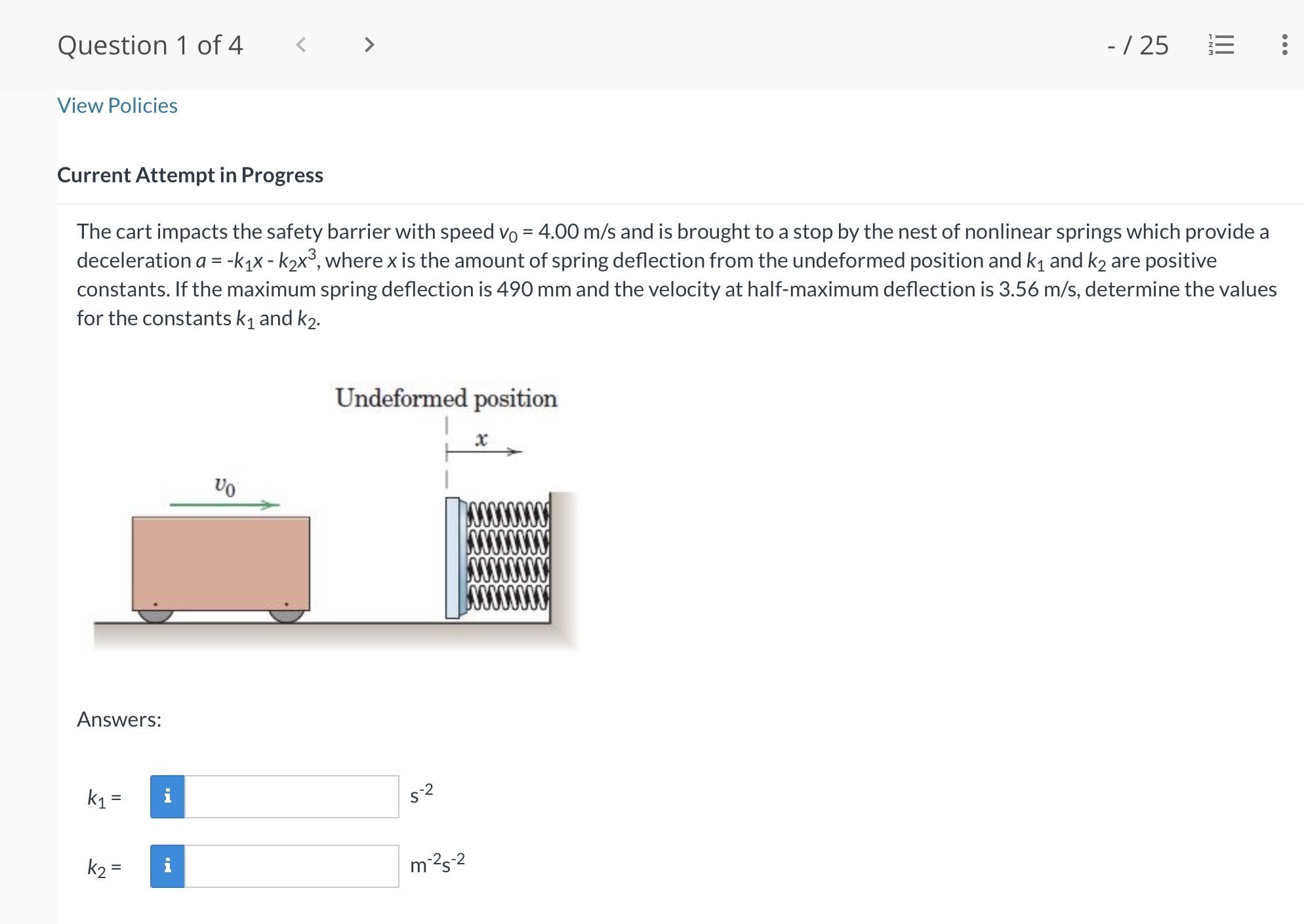Click the m^-2 s^-2 unit label beside k2
This screenshot has width=1304, height=924.
point(438,864)
